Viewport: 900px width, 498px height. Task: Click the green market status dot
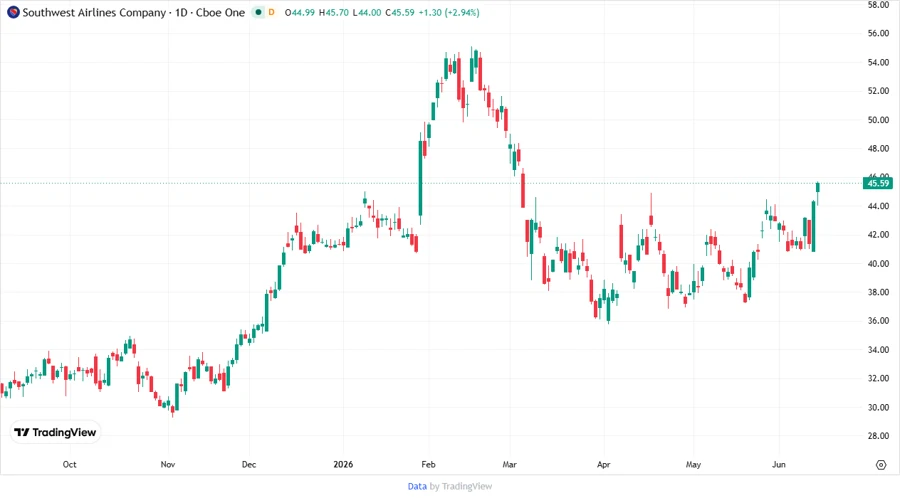pos(258,12)
